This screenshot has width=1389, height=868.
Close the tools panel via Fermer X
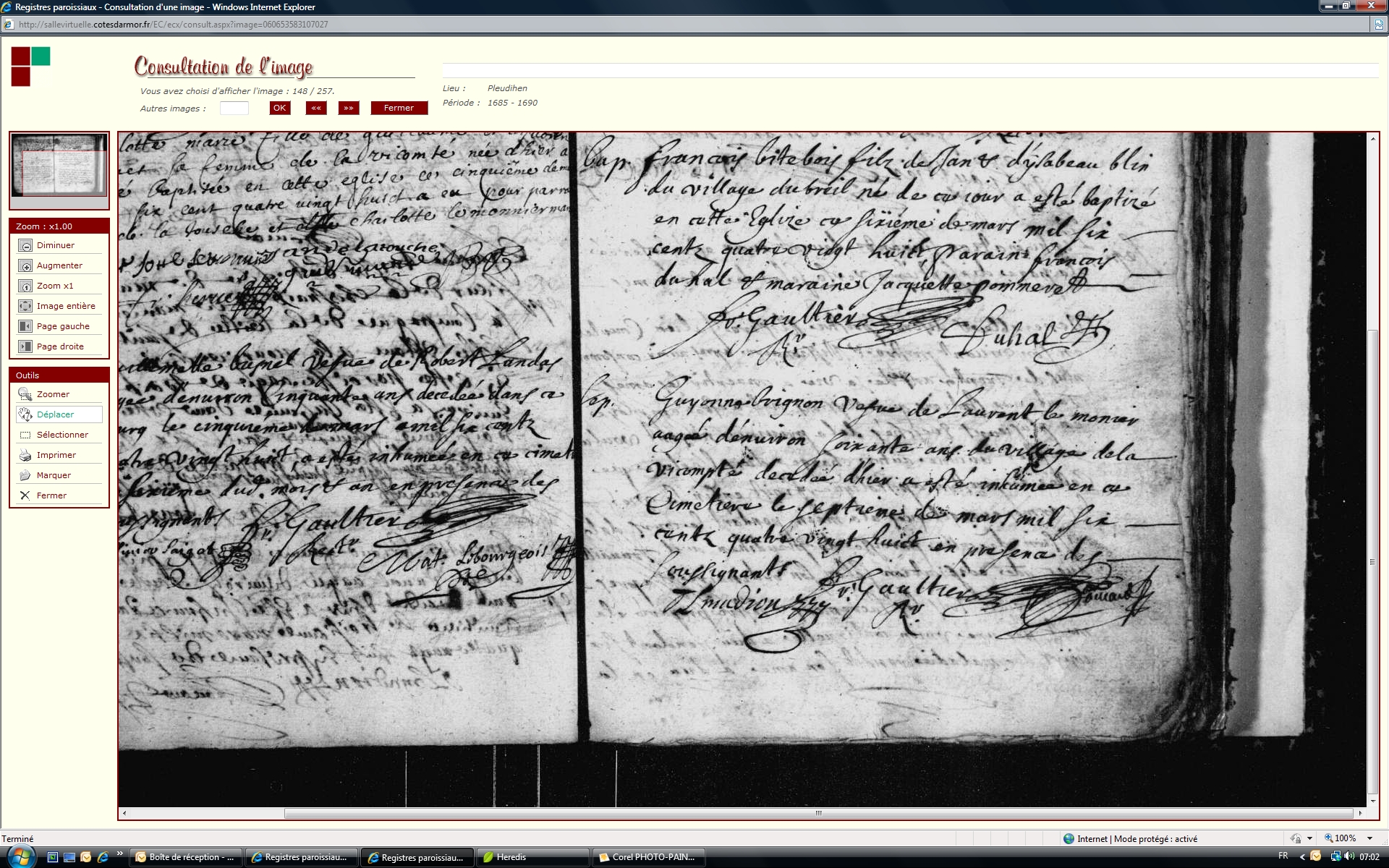click(25, 496)
